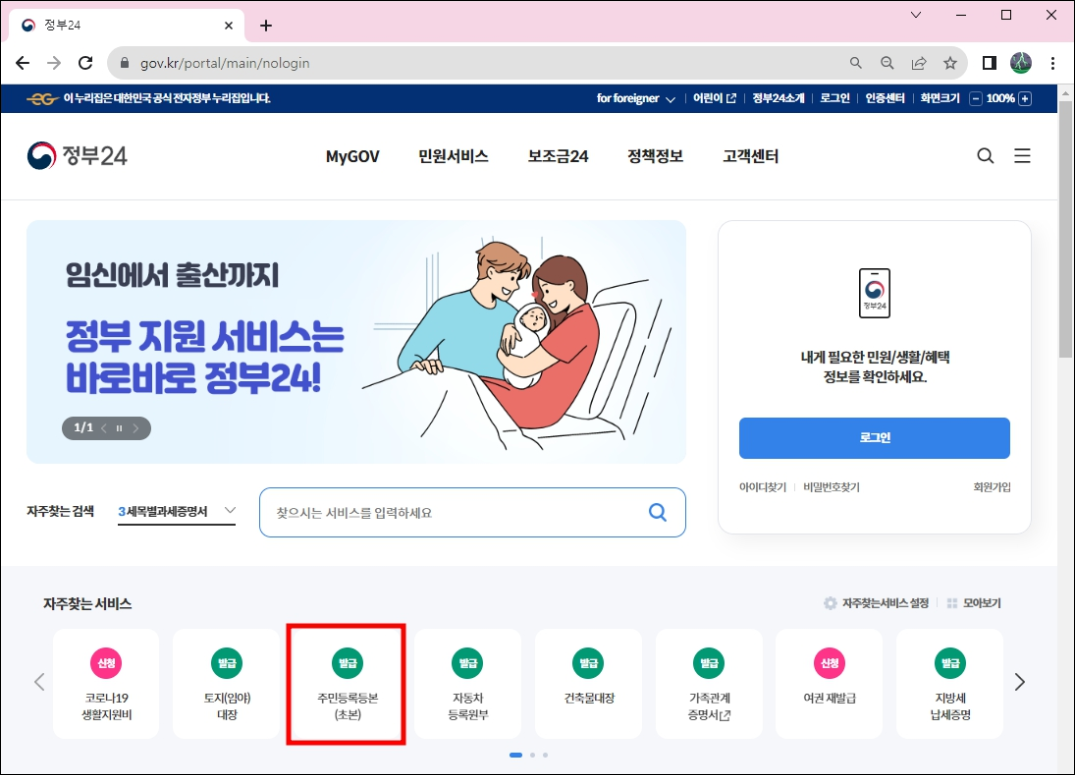
Task: Open 주민등록등본(초본) service
Action: point(347,684)
